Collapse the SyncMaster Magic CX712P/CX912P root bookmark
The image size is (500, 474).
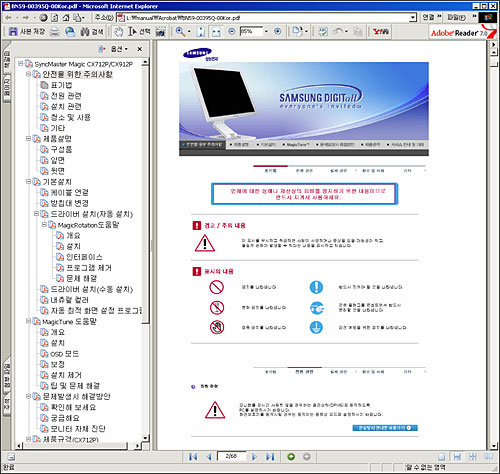click(x=21, y=63)
